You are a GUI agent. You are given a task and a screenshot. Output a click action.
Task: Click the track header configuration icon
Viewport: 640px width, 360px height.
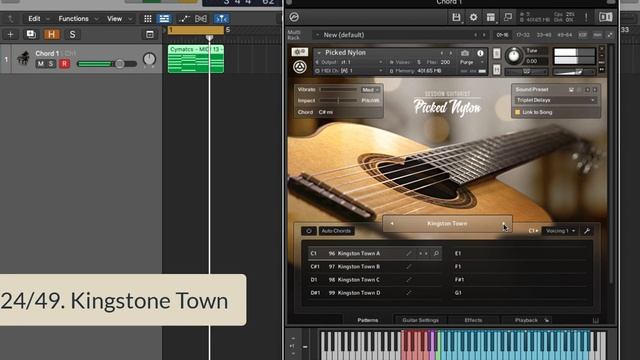tap(150, 35)
